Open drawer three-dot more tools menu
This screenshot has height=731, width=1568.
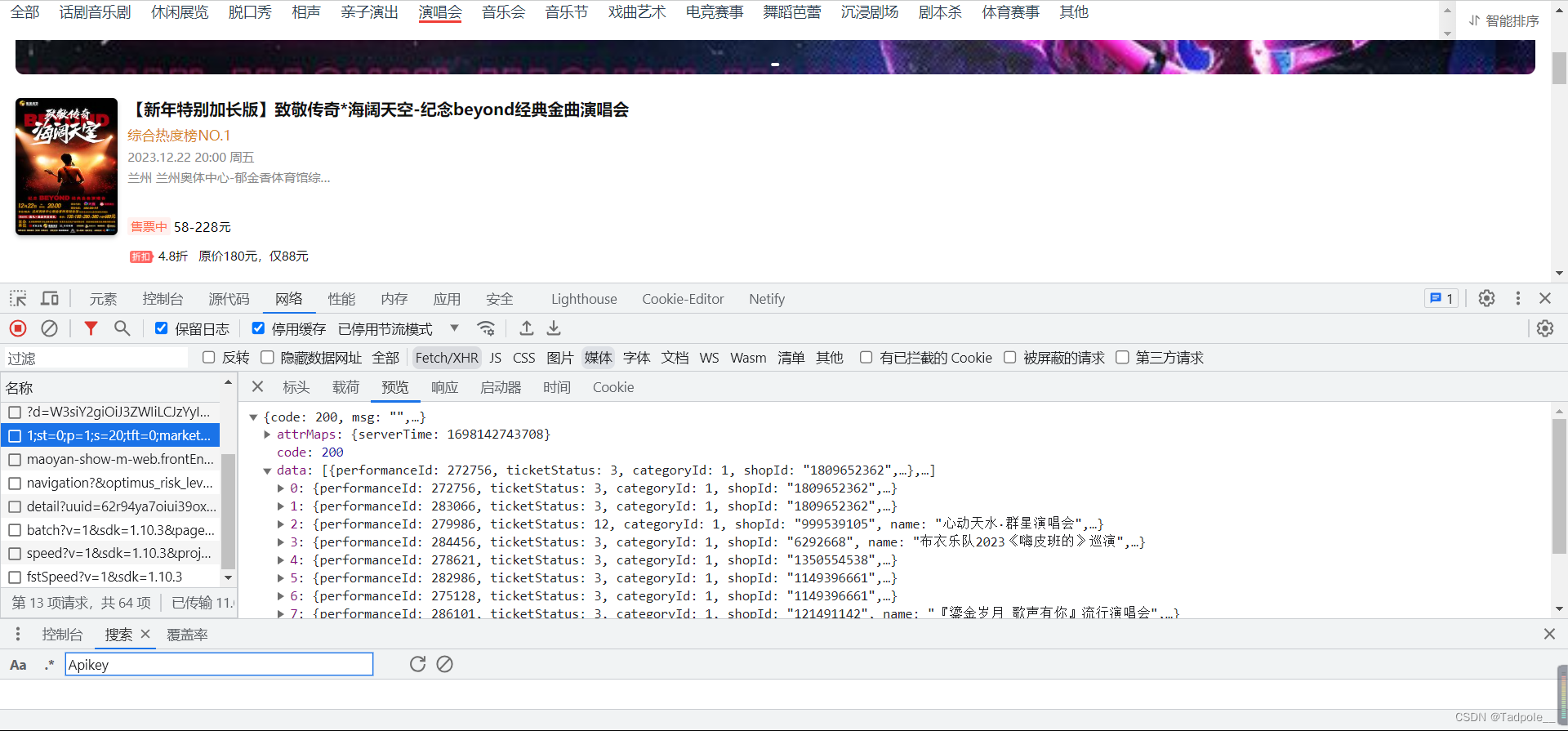click(x=18, y=634)
